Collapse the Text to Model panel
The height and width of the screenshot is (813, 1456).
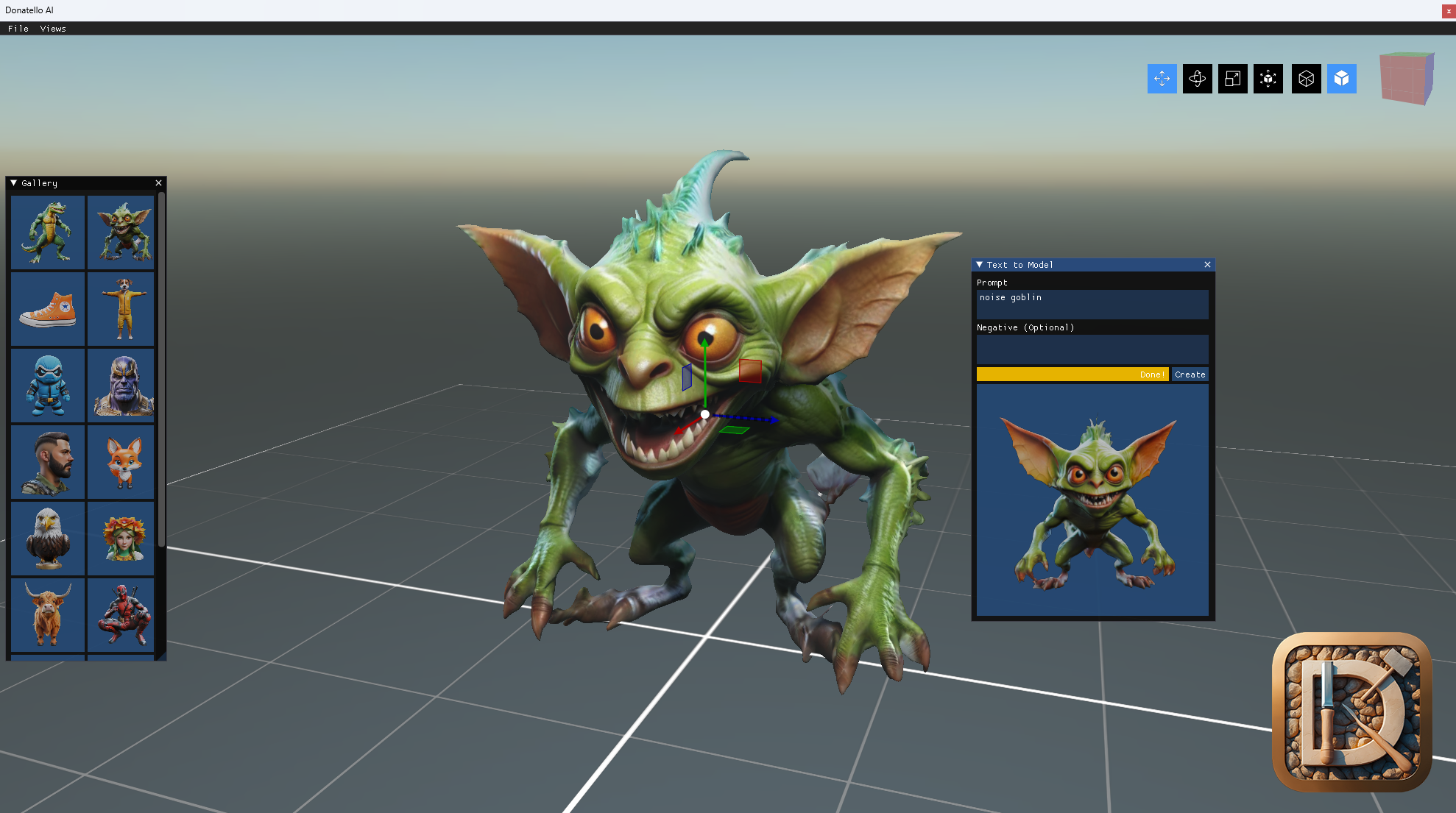coord(979,265)
